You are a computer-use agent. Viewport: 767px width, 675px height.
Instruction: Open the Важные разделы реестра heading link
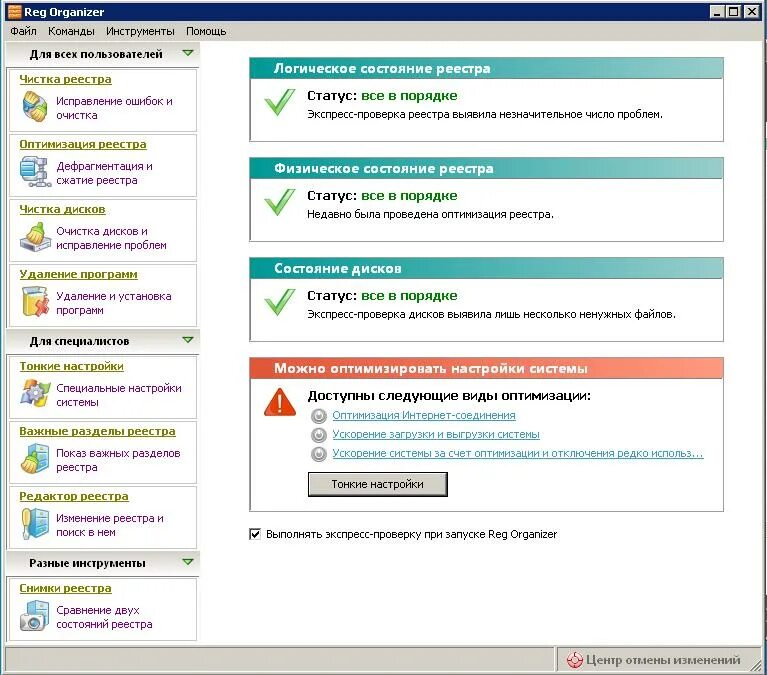point(97,431)
